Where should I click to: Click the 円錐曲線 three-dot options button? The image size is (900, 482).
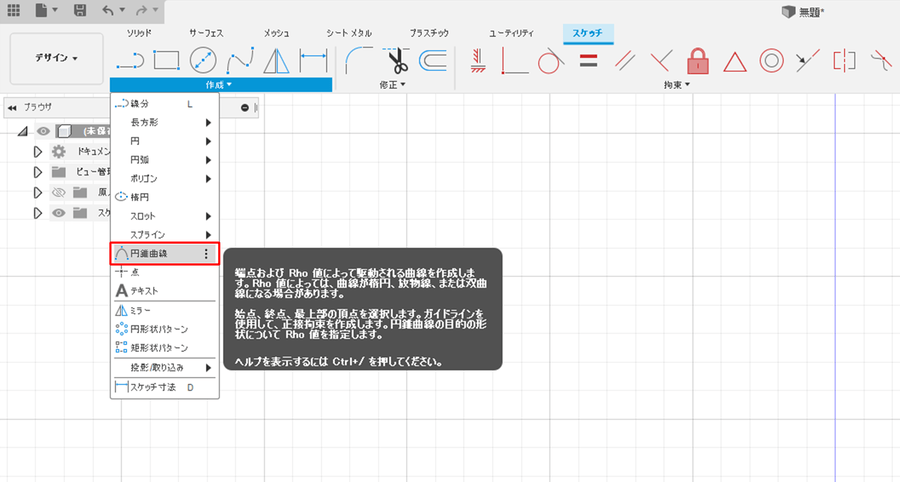coord(207,254)
